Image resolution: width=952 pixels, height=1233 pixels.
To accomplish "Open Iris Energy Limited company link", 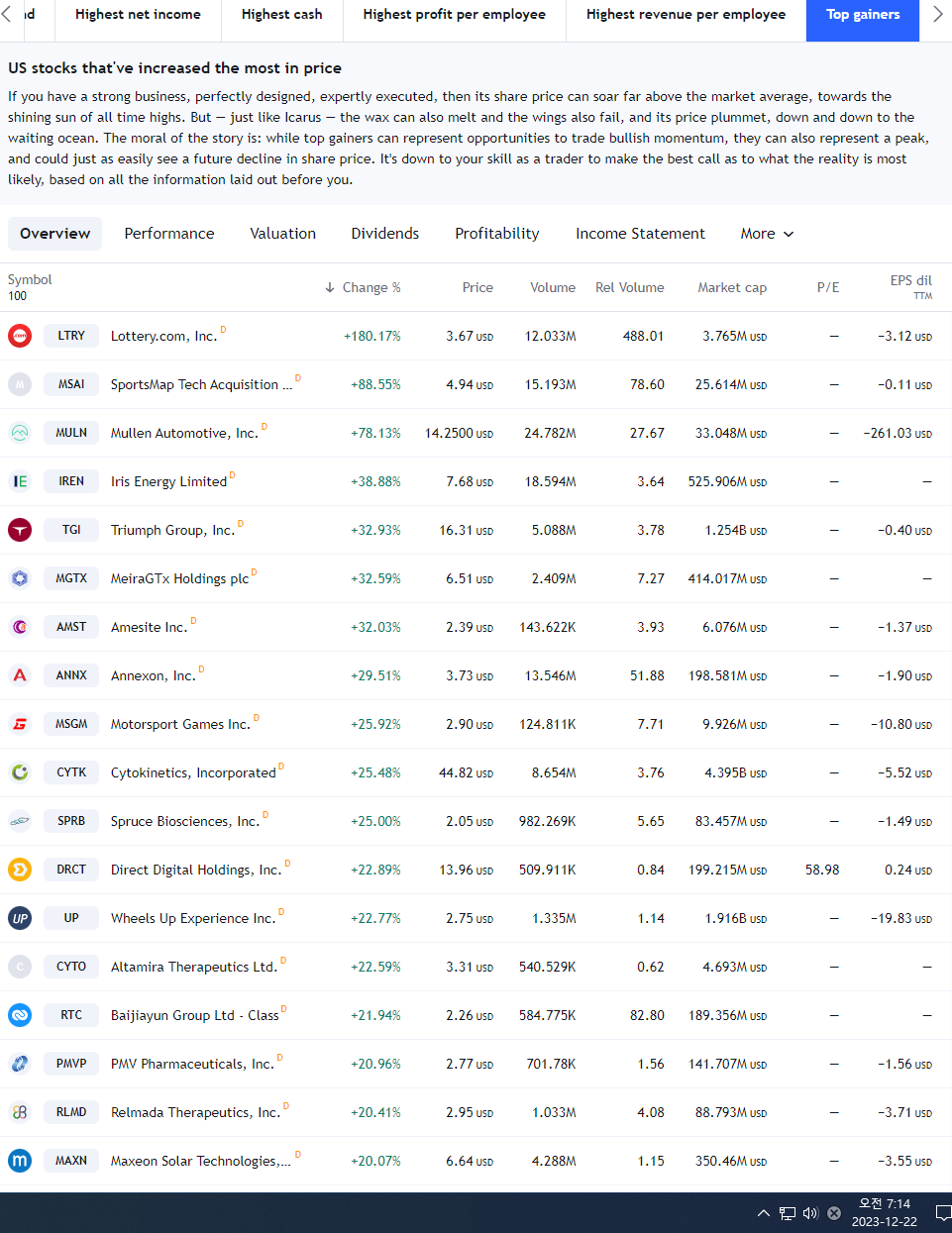I will click(x=168, y=481).
